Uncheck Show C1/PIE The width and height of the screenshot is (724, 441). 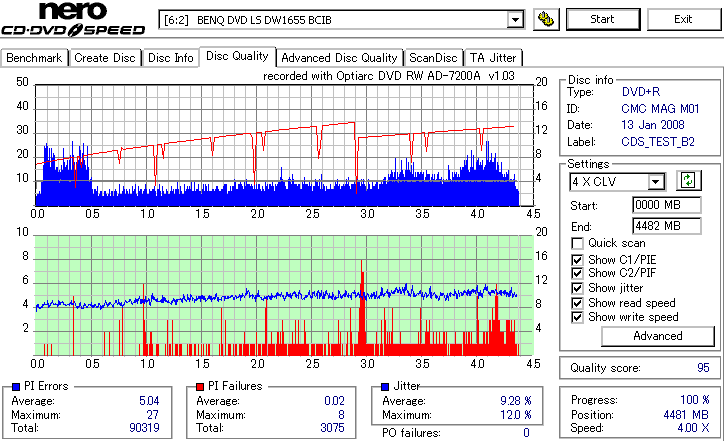pos(577,260)
